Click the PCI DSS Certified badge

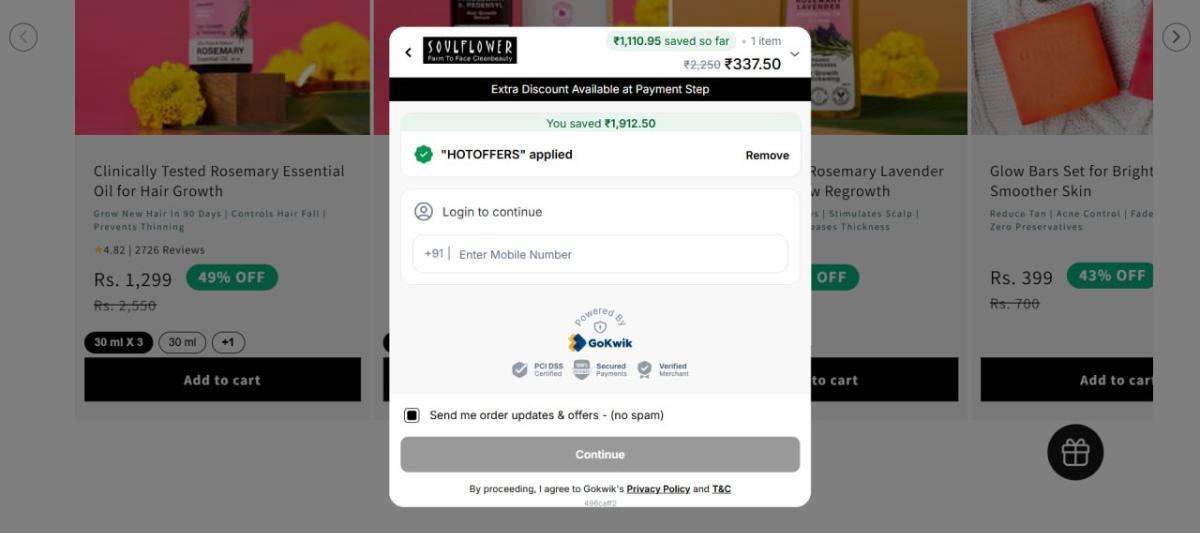click(538, 370)
